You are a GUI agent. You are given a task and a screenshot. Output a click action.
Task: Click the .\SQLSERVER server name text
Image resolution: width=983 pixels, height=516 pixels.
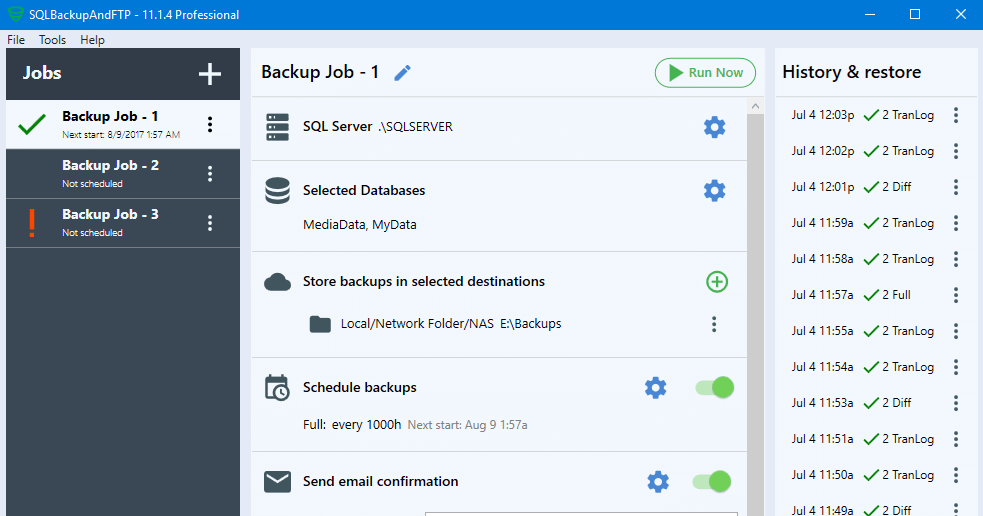[x=415, y=127]
